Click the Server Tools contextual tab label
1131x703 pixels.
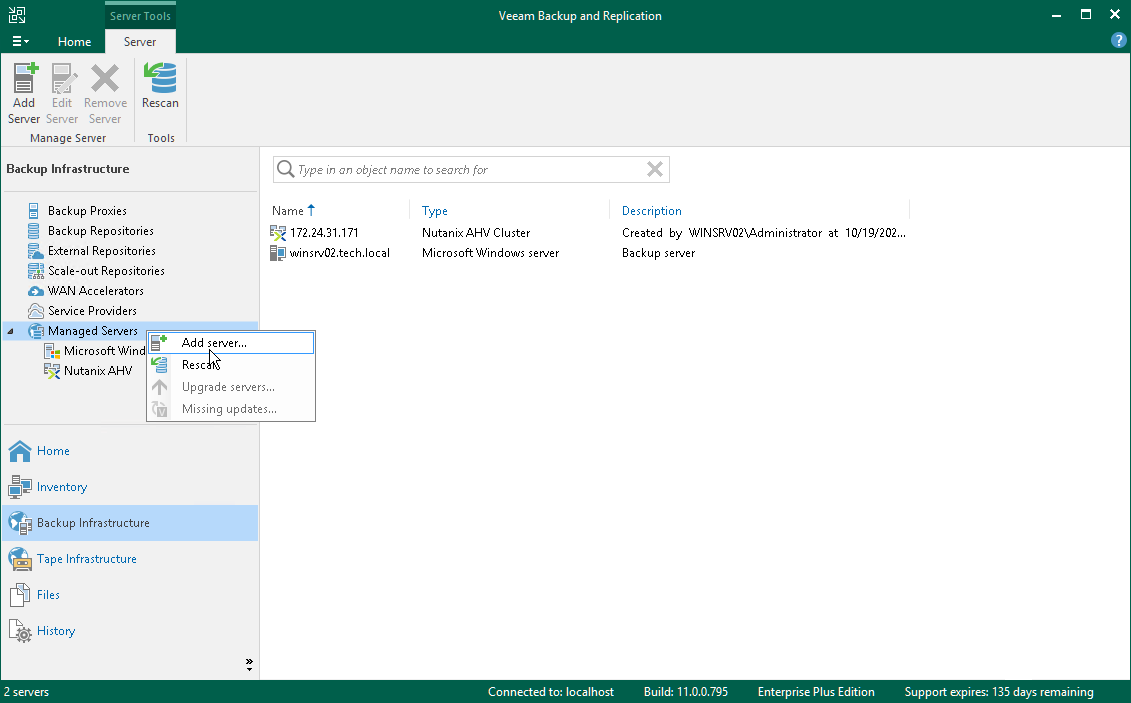pyautogui.click(x=140, y=16)
